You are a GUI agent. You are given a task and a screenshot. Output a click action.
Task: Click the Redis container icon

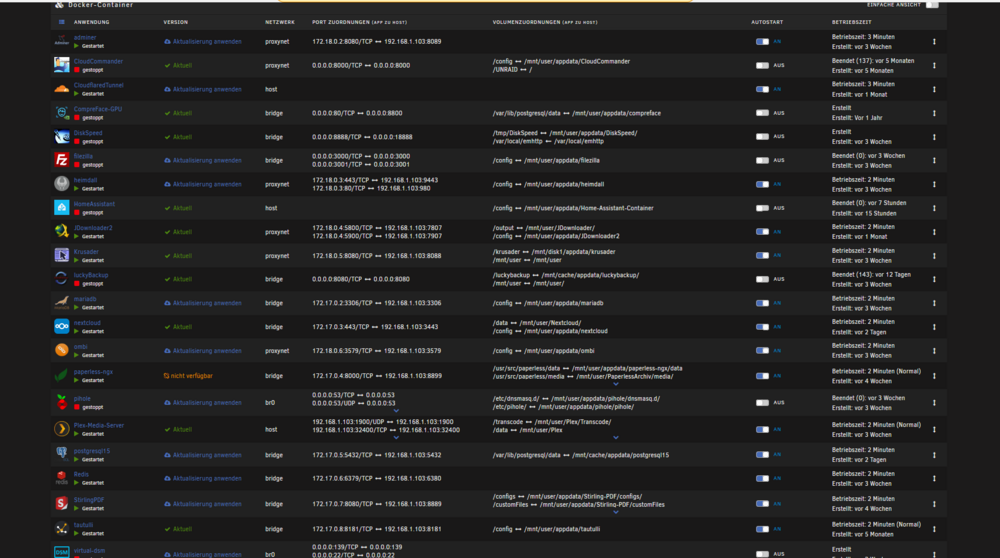click(61, 478)
